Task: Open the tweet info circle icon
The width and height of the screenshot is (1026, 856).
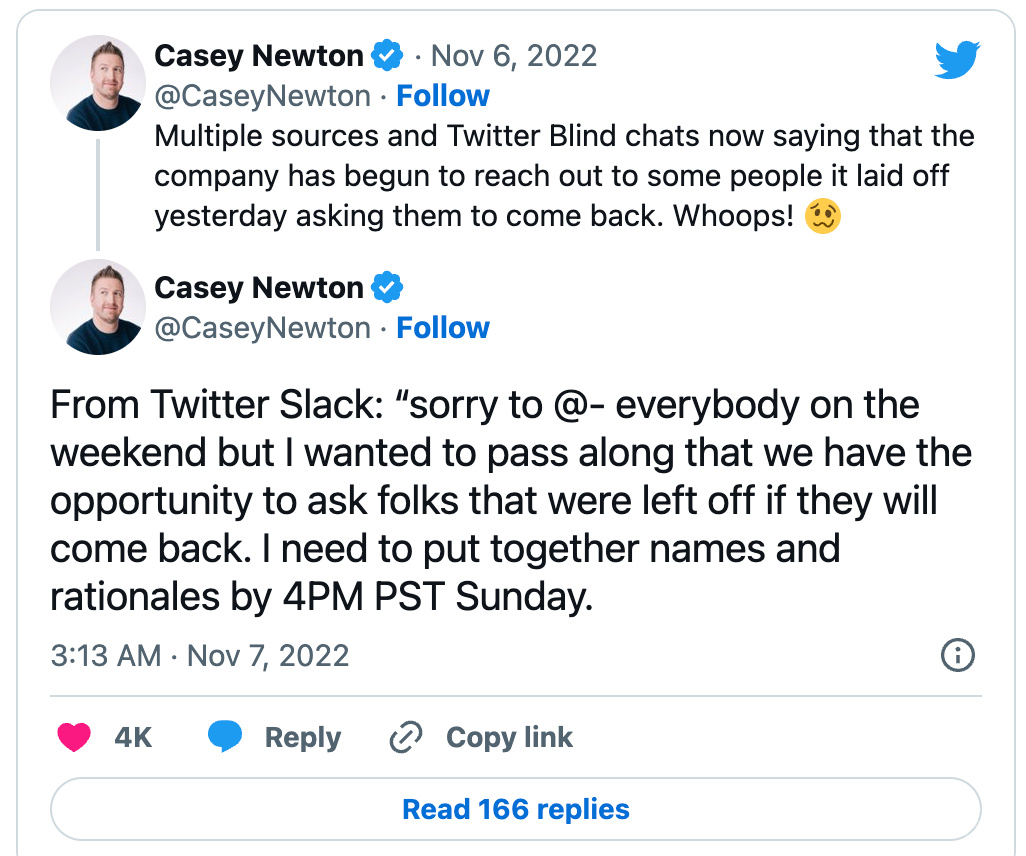Action: (x=958, y=656)
